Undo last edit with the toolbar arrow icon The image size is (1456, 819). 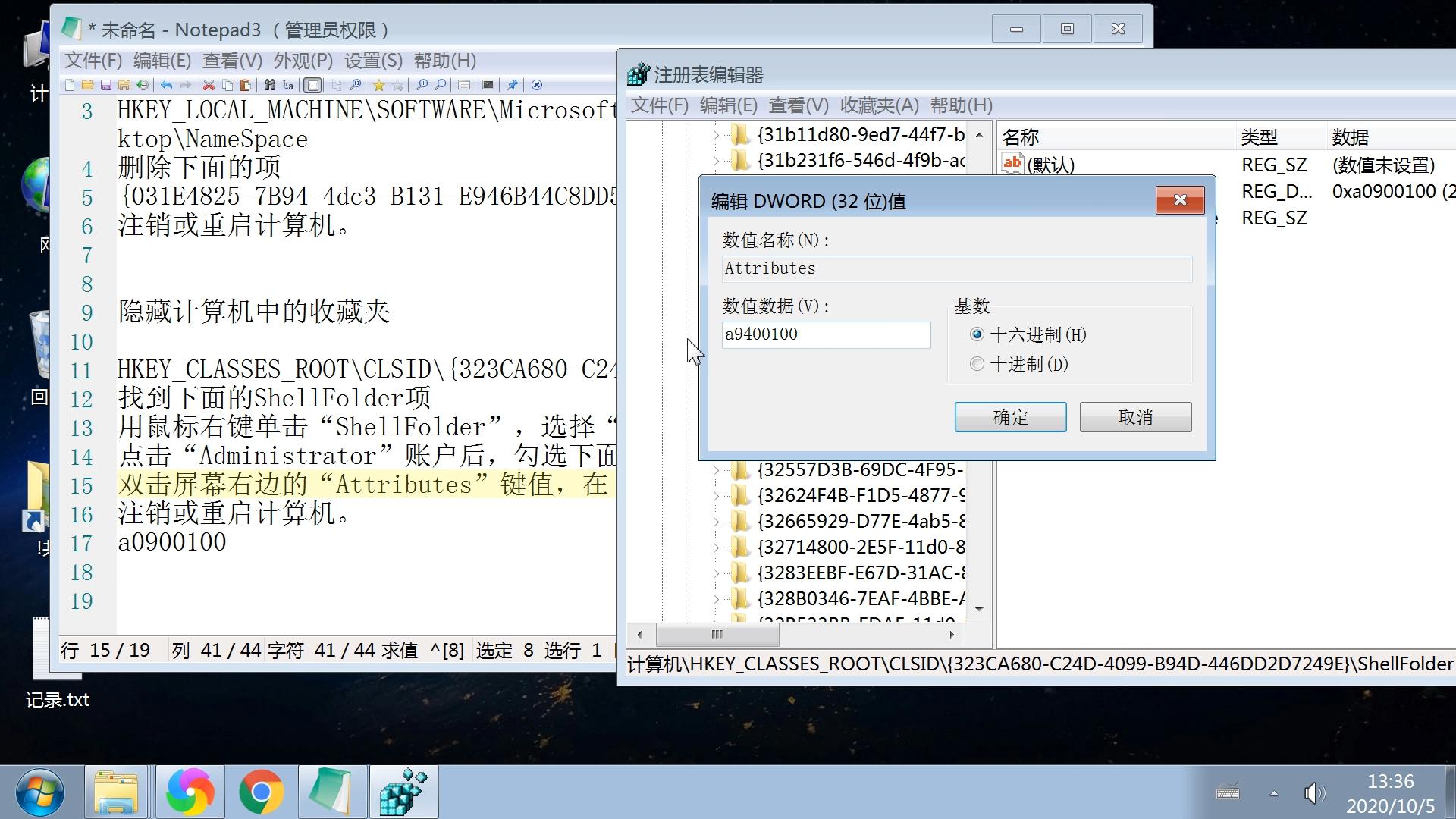click(166, 85)
